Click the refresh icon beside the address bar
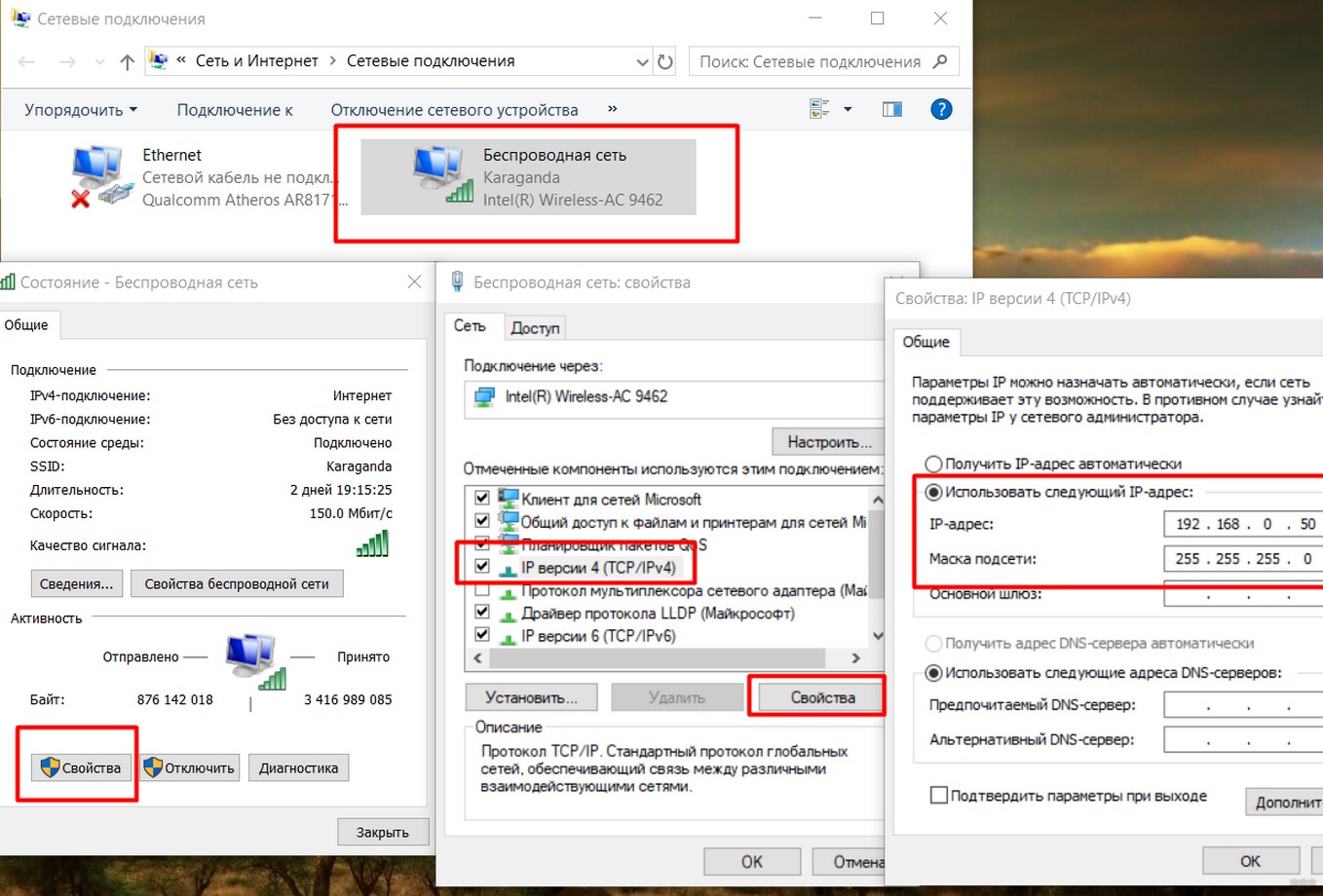 click(665, 61)
